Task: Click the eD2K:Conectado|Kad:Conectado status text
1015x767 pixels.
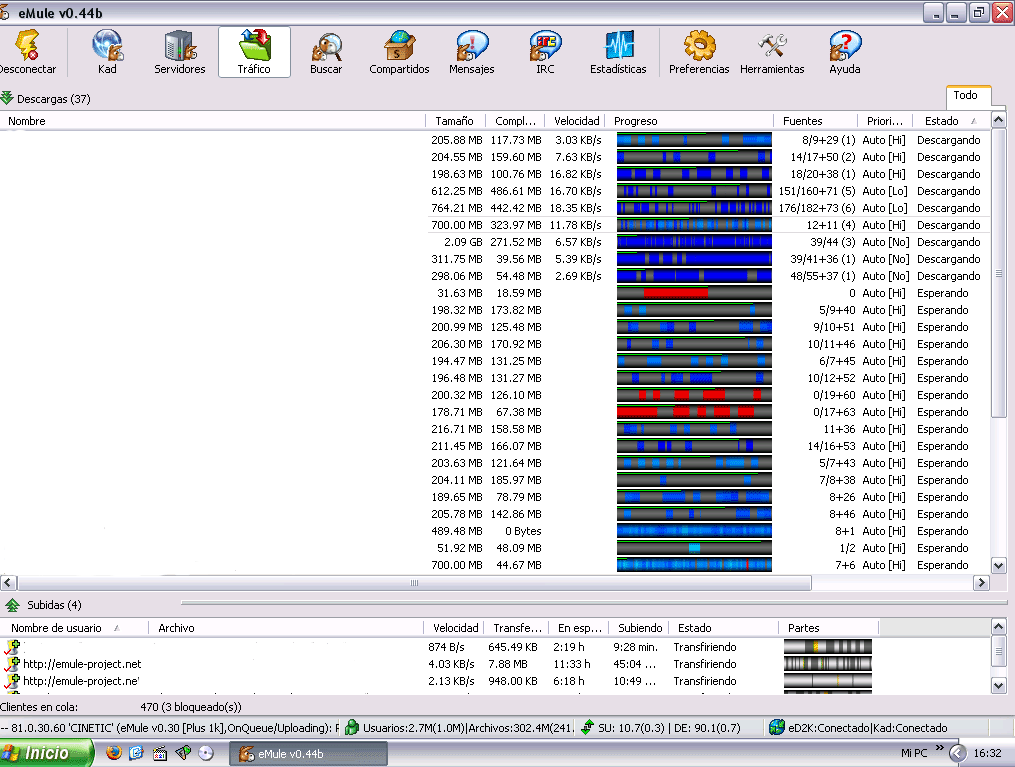Action: click(867, 728)
